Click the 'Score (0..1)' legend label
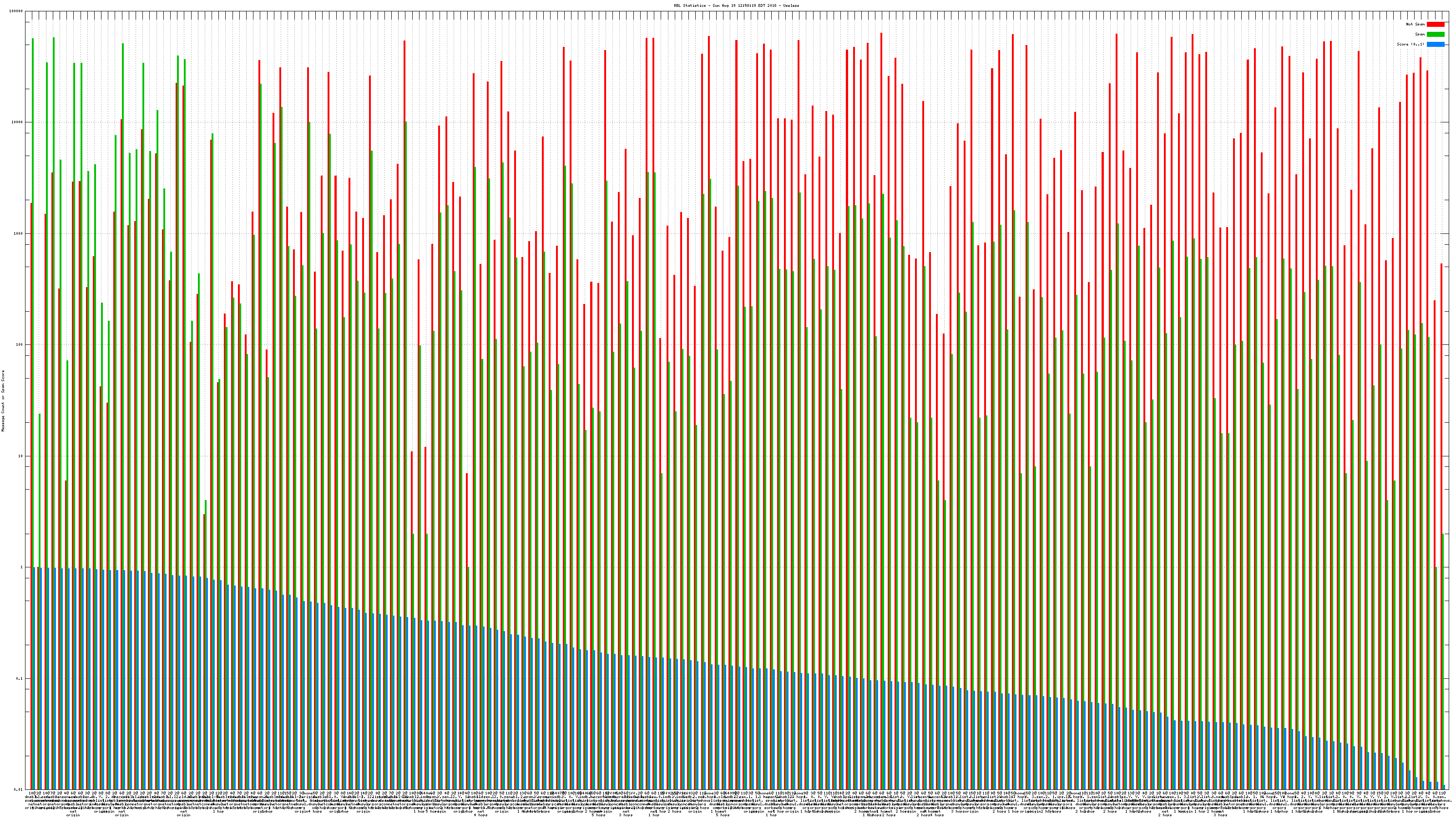The width and height of the screenshot is (1456, 819). pyautogui.click(x=1410, y=44)
